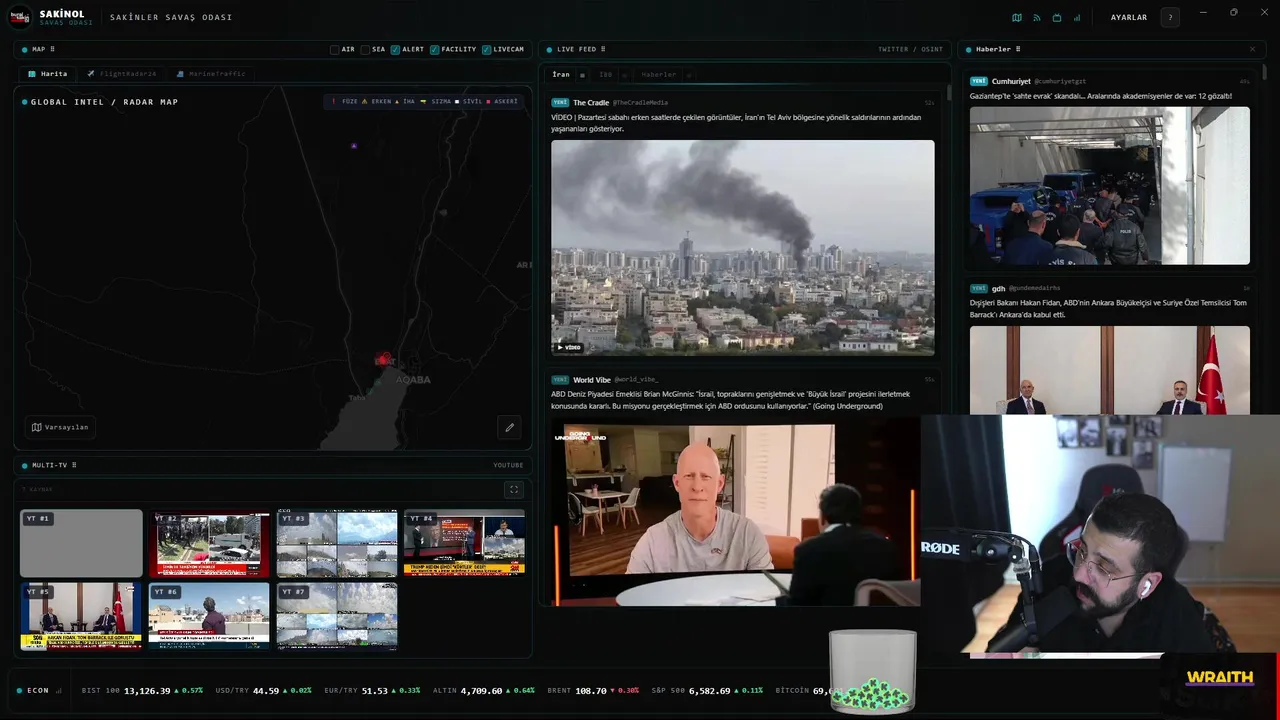Select the YT #7 camera grid thumbnail
The width and height of the screenshot is (1280, 720).
tap(337, 616)
